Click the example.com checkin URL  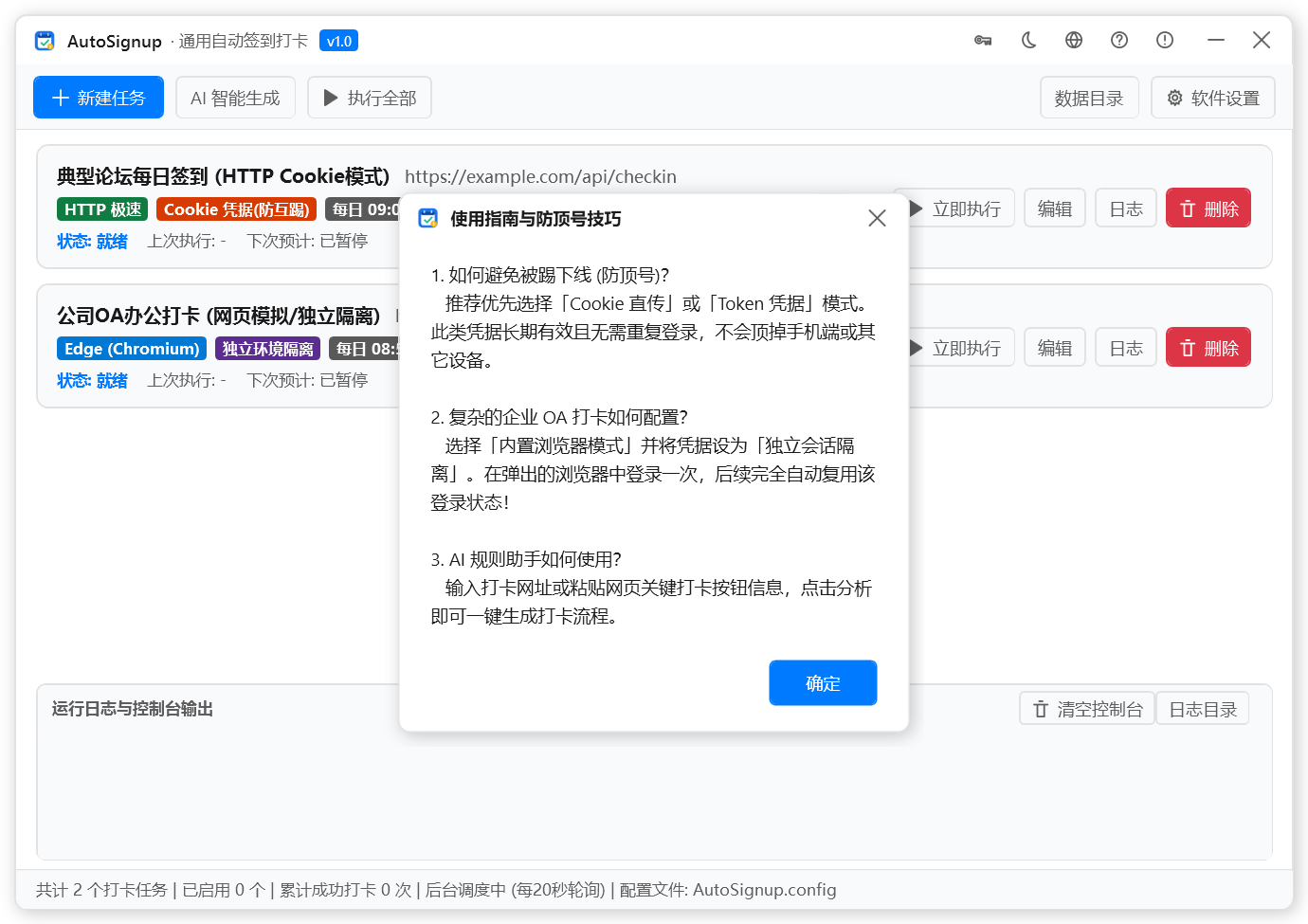[x=540, y=176]
